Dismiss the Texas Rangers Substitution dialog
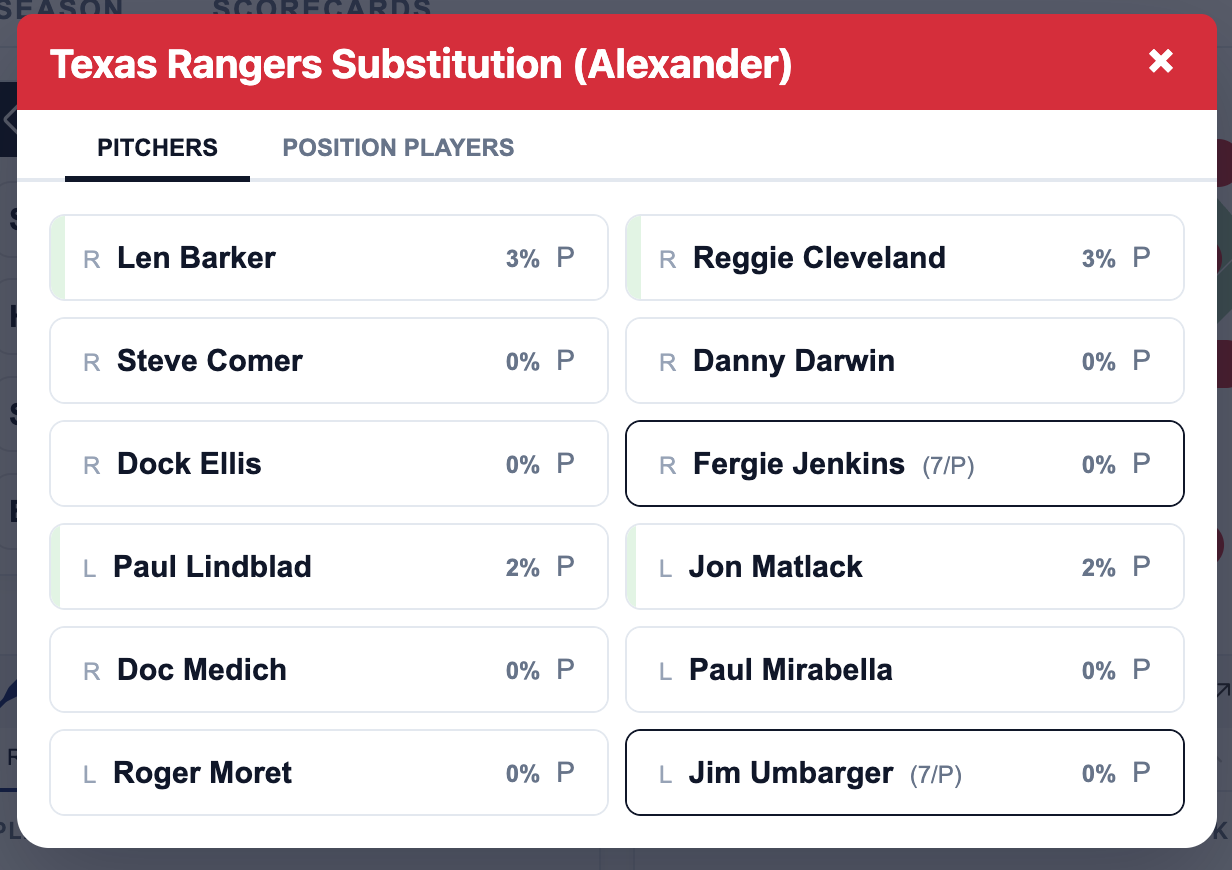Viewport: 1232px width, 870px height. coord(1161,62)
